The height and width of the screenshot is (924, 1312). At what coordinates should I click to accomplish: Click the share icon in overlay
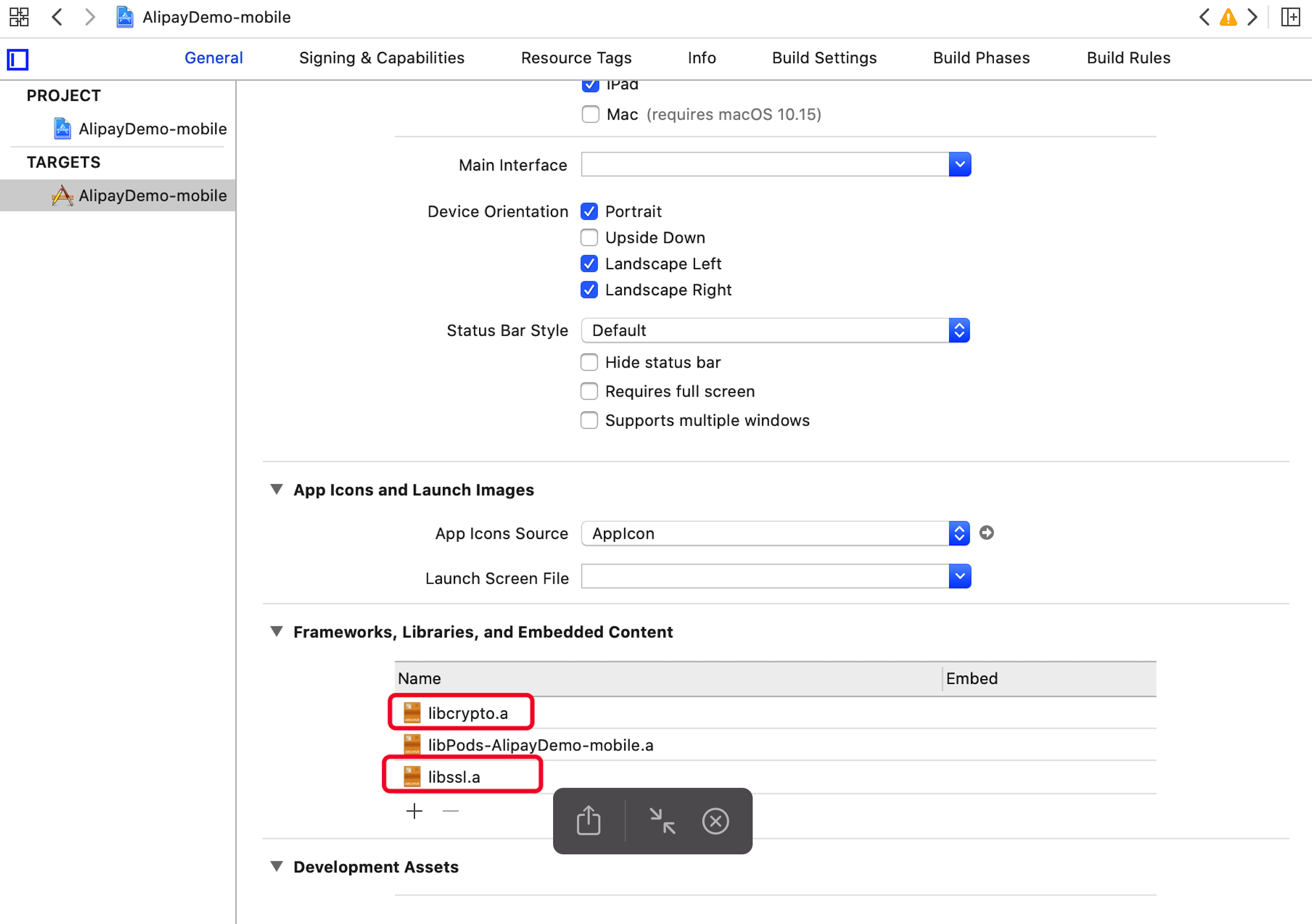pos(588,821)
